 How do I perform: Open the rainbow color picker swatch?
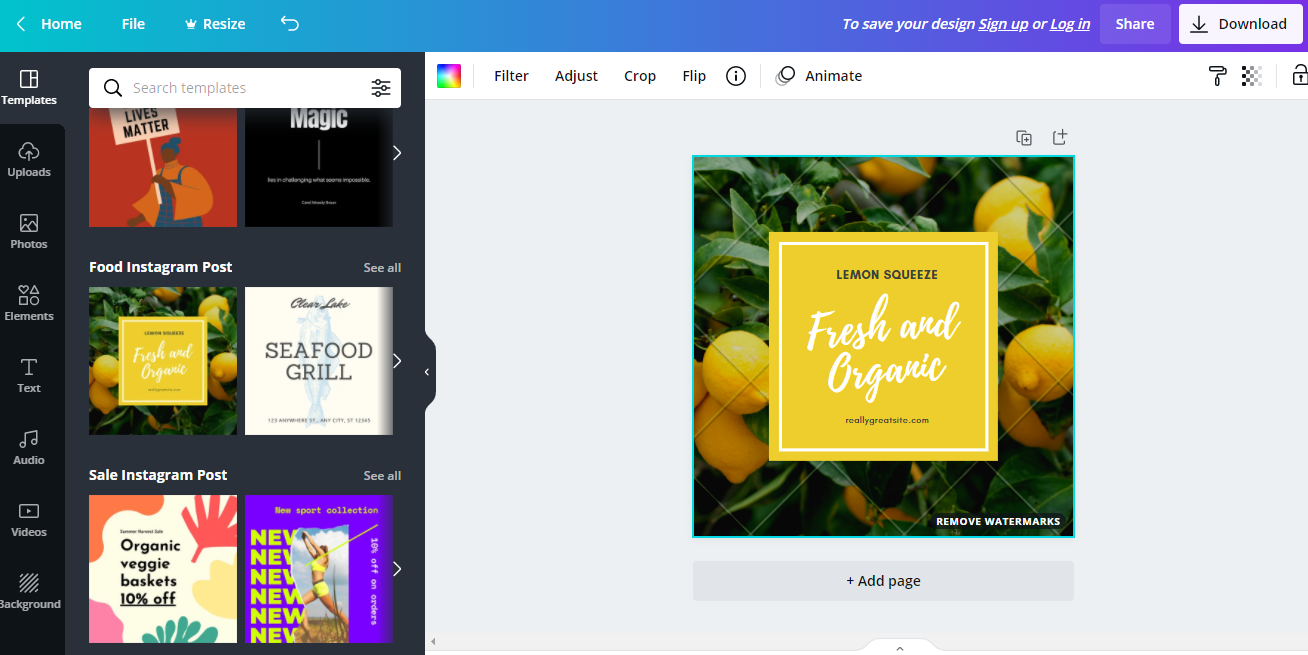coord(449,76)
